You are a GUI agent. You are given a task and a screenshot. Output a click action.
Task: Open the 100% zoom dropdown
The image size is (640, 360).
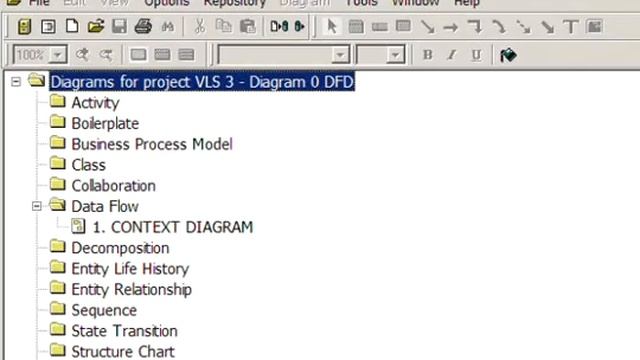pos(58,55)
